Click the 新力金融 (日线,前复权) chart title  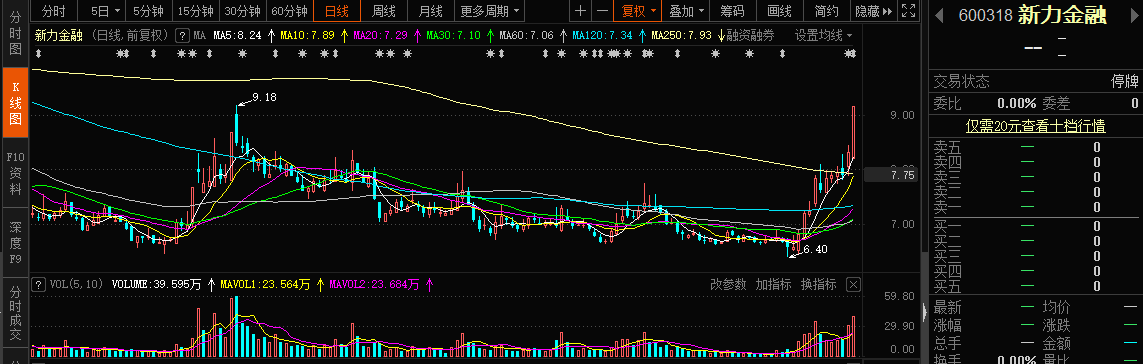(x=102, y=35)
